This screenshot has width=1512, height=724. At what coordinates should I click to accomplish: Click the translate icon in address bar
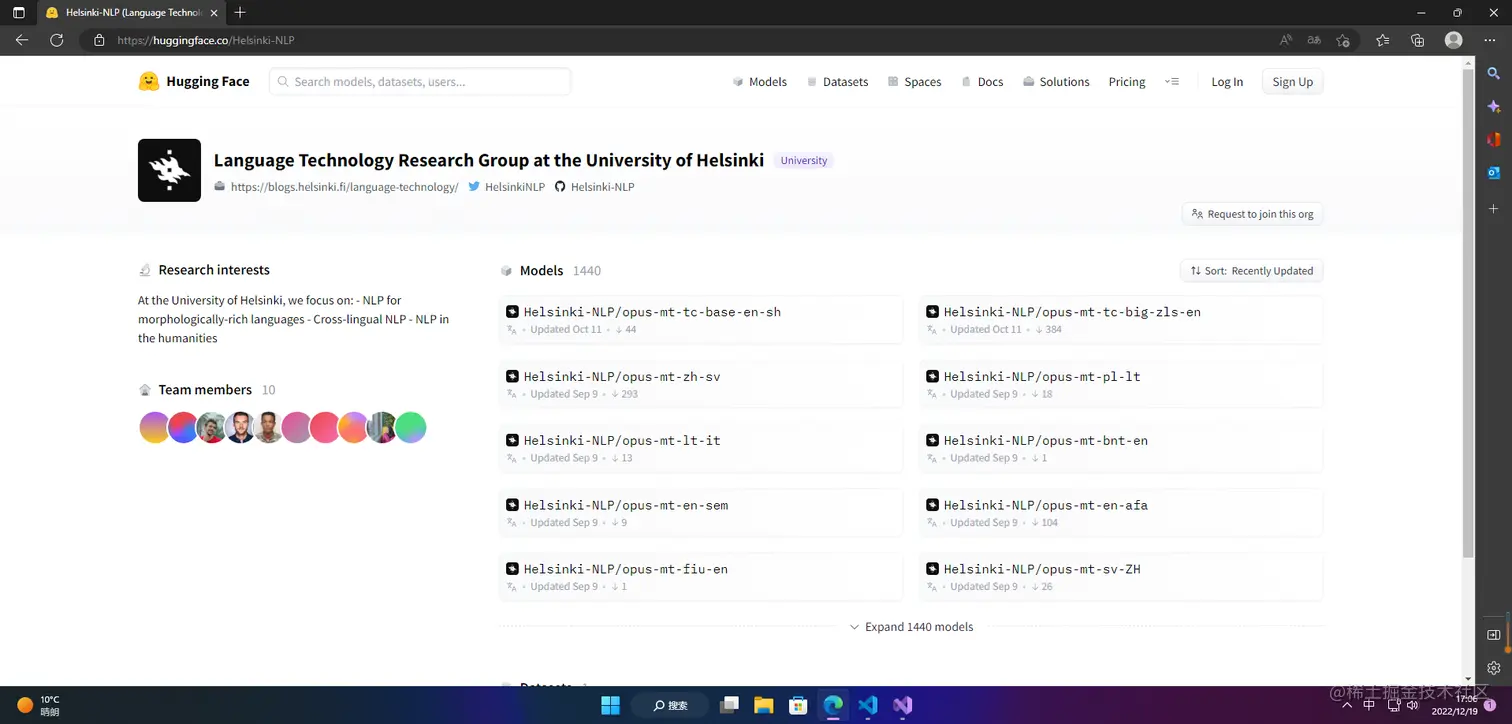(x=1314, y=40)
